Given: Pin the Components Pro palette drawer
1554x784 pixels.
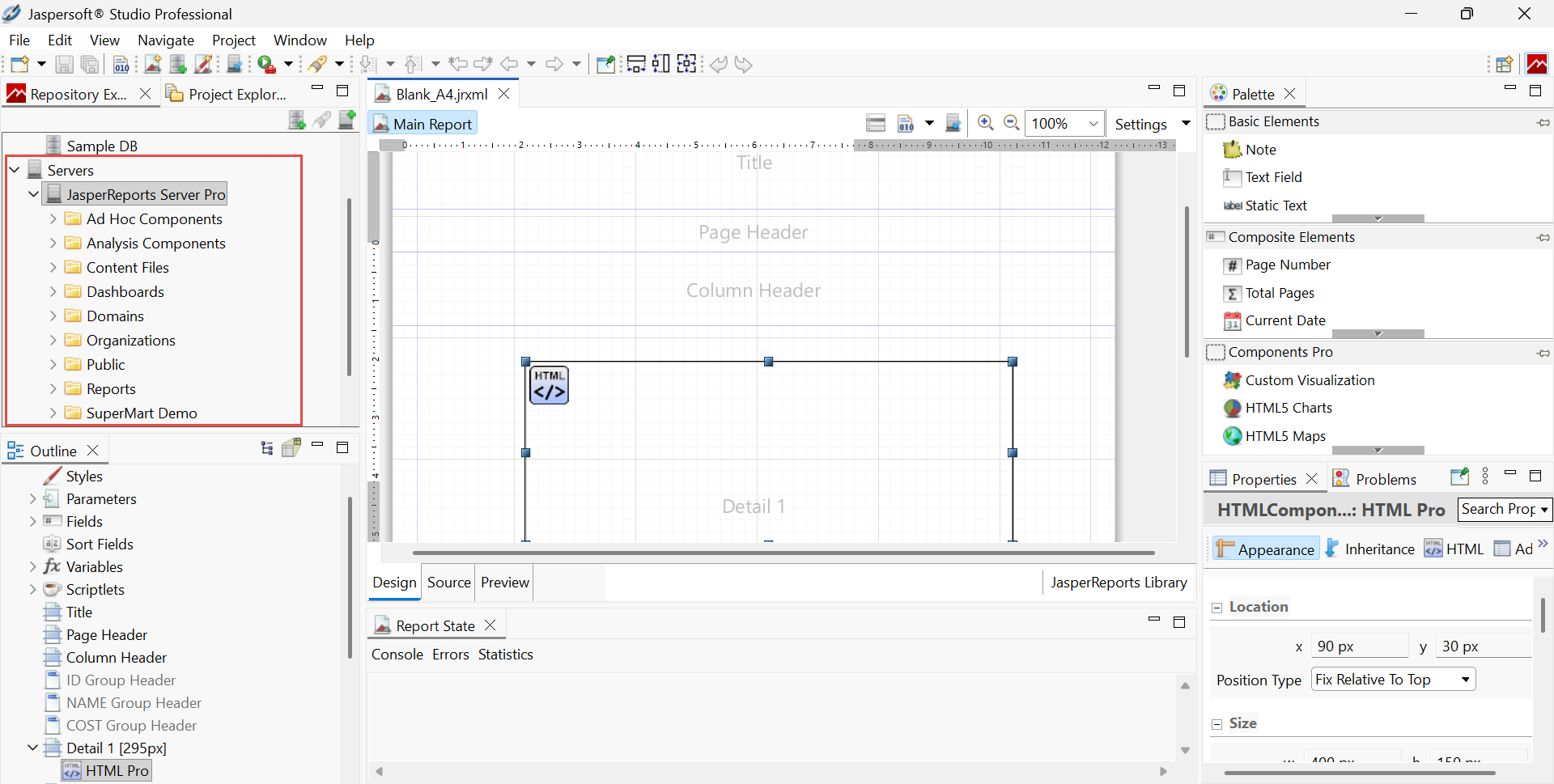Looking at the screenshot, I should [1543, 353].
